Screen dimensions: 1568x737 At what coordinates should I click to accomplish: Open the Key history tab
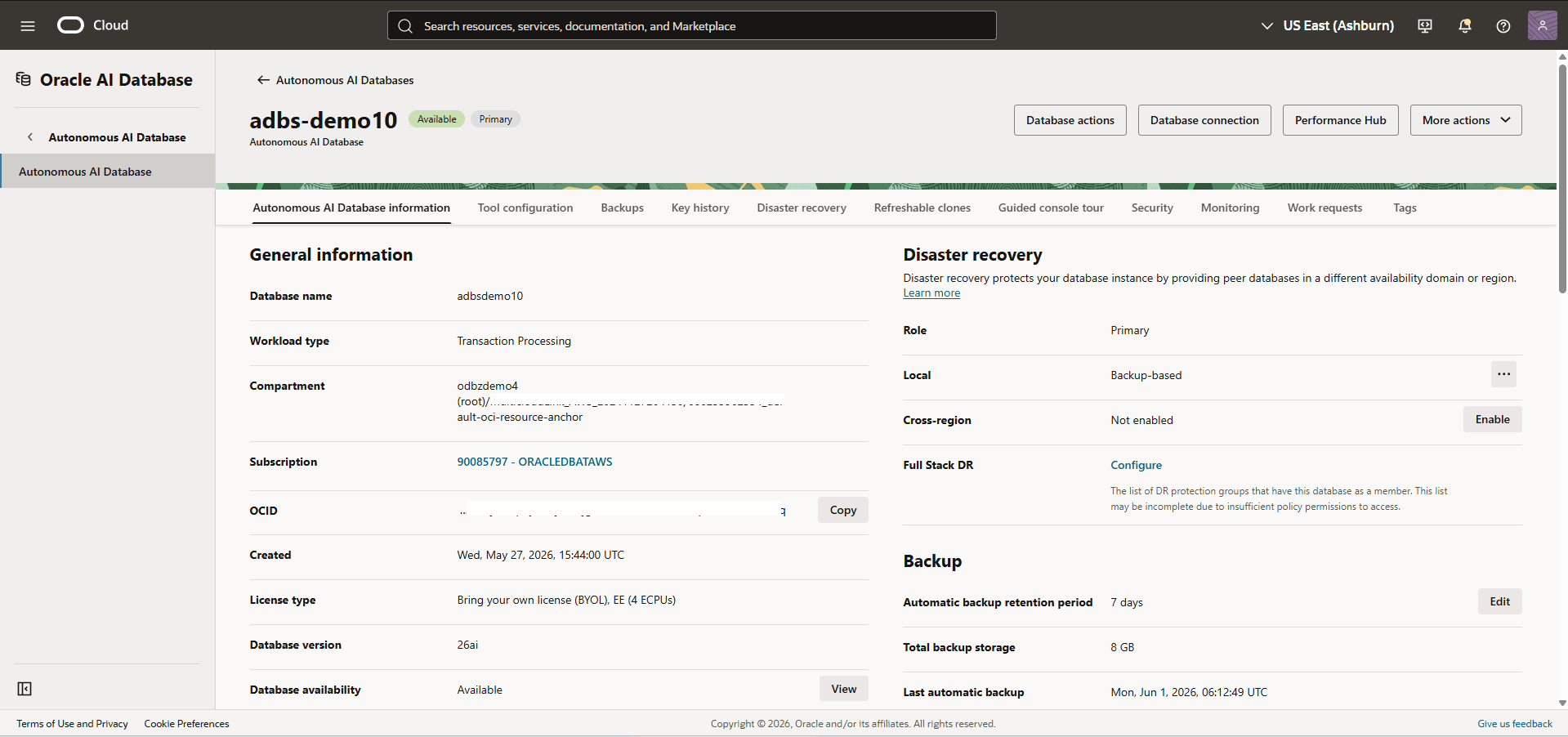700,208
